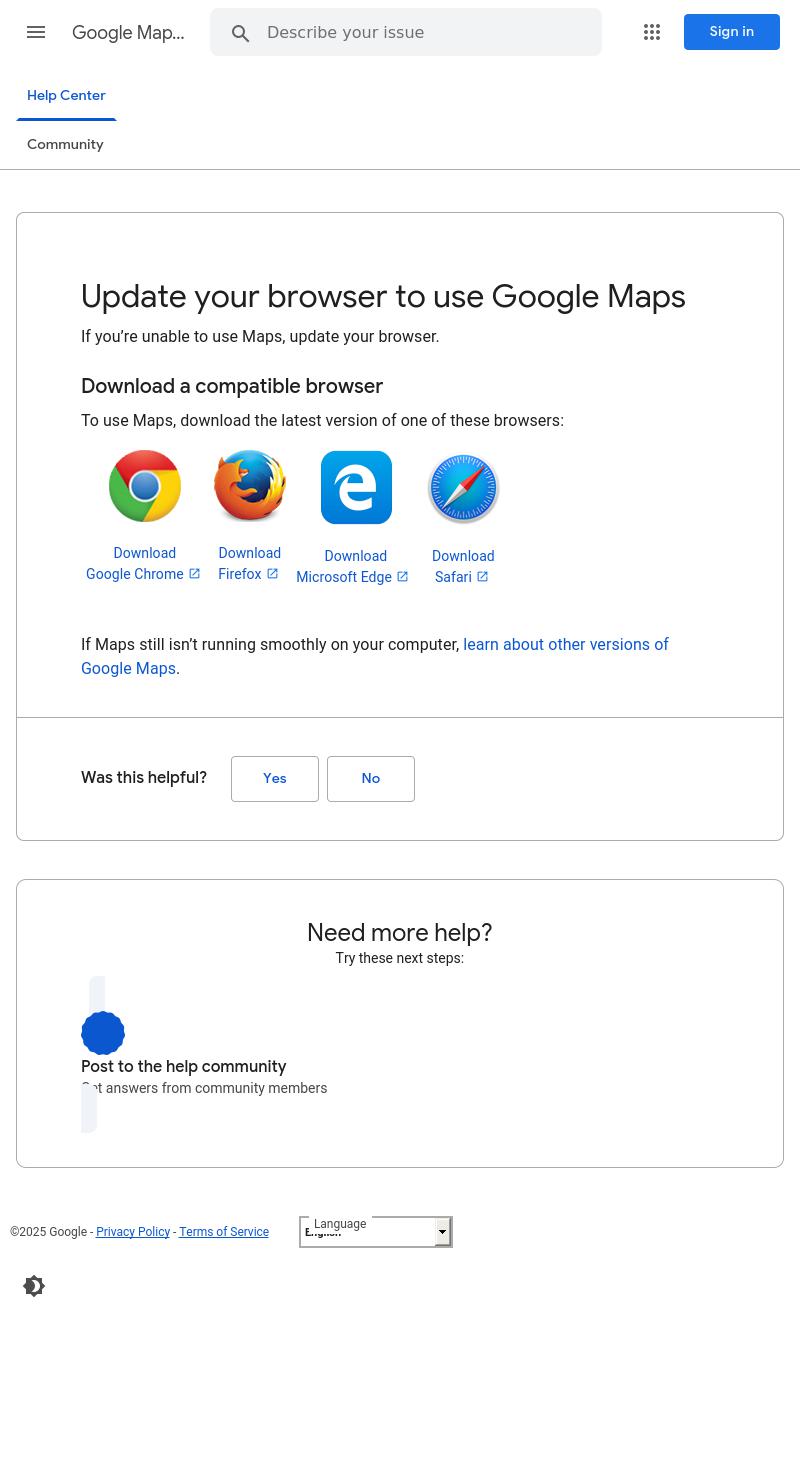The image size is (800, 1462).
Task: Open the Language dropdown
Action: point(376,1232)
